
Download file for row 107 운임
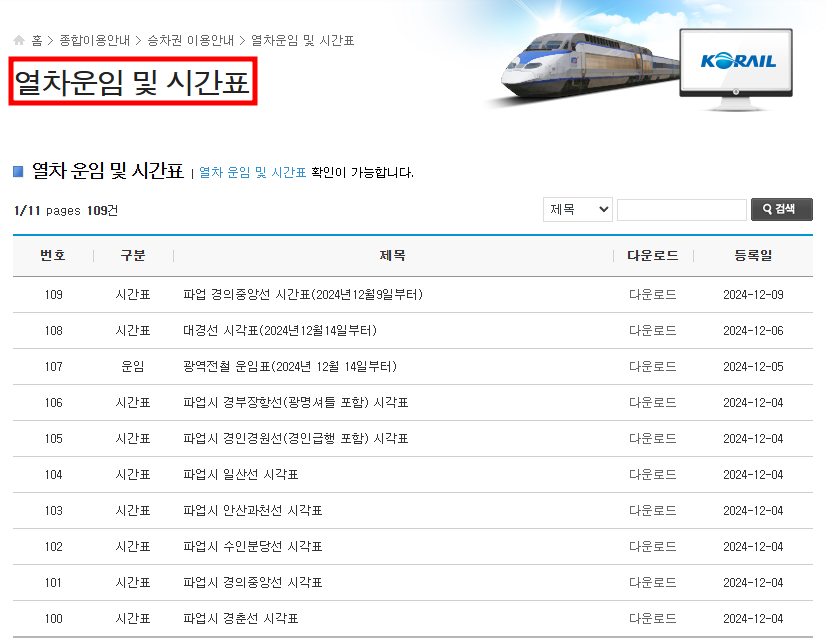point(653,366)
